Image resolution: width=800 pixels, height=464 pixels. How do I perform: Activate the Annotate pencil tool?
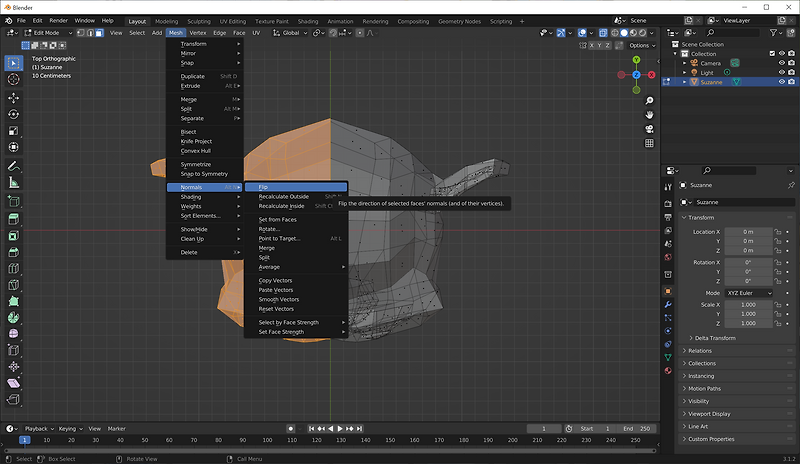14,166
